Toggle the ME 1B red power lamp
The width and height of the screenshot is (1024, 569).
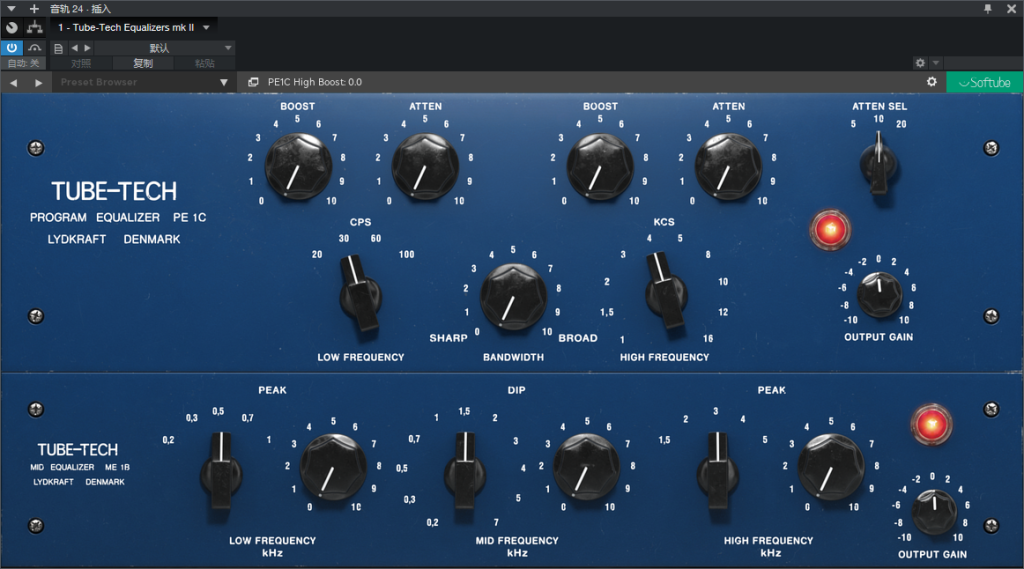pyautogui.click(x=931, y=425)
